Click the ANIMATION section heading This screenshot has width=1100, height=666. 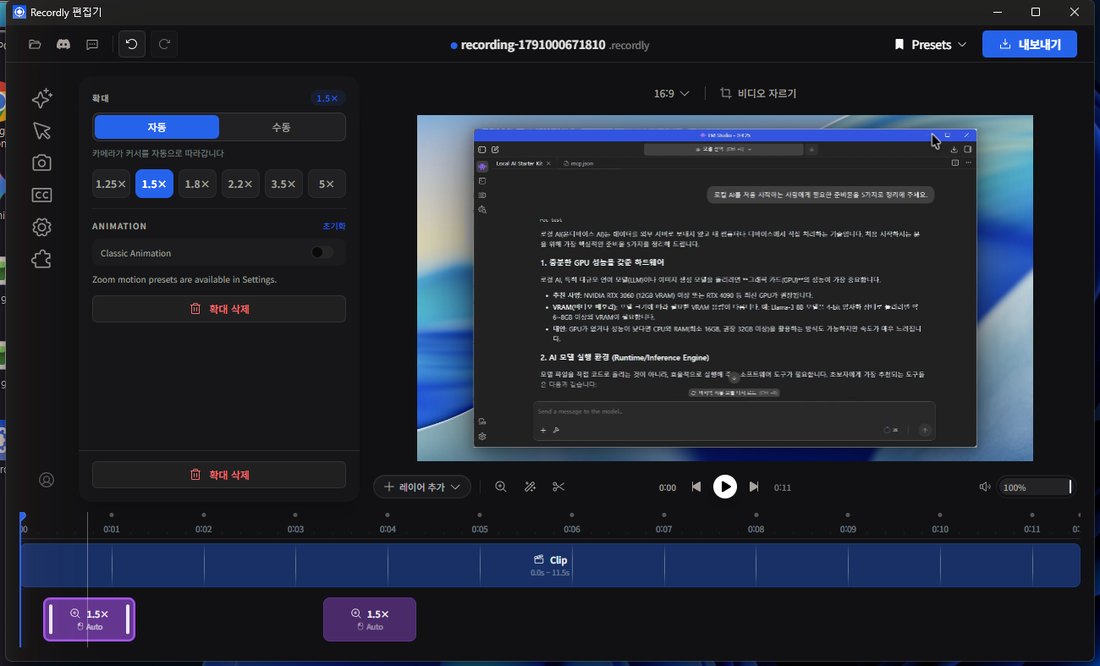119,226
